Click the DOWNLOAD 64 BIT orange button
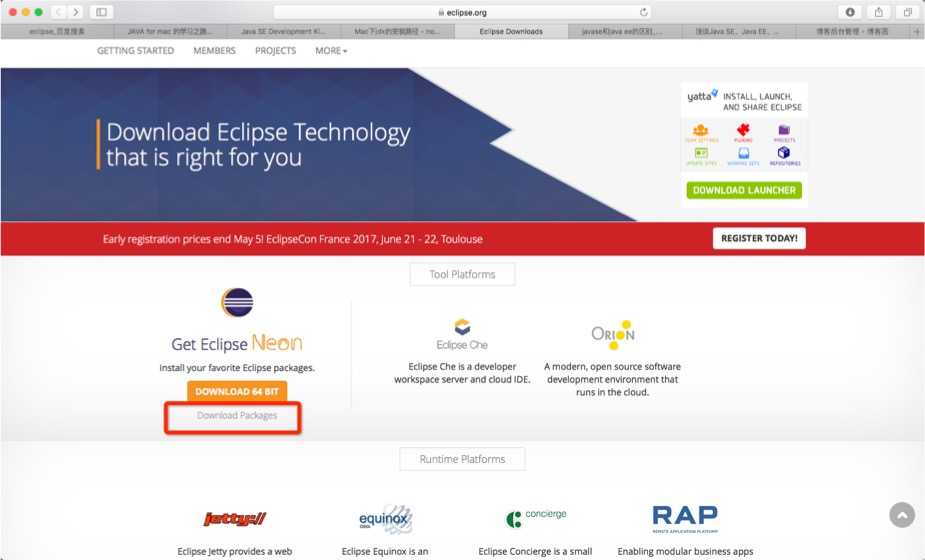This screenshot has height=560, width=925. tap(237, 391)
